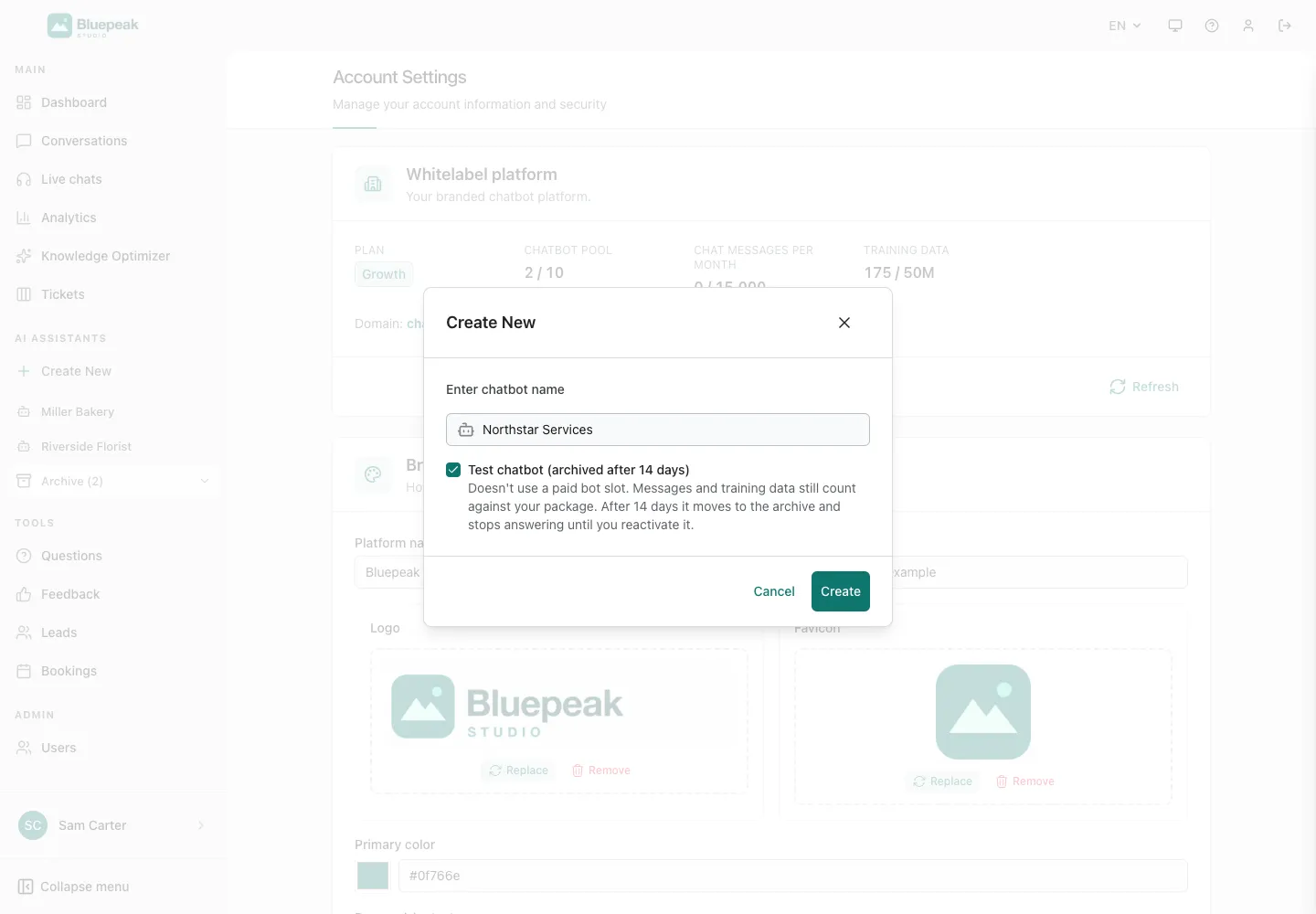Select the Riverside Florist assistant

(x=113, y=446)
